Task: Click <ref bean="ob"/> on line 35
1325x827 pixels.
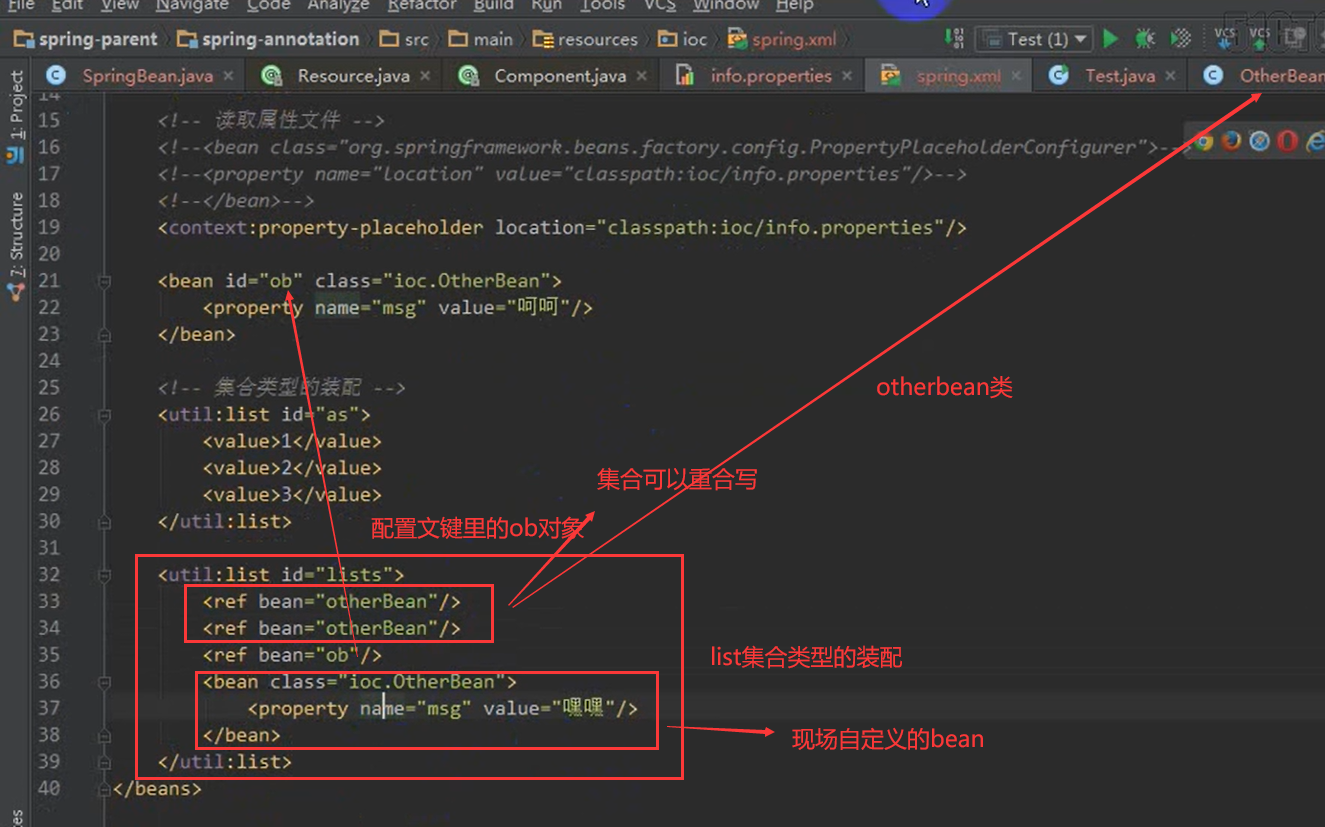Action: [x=292, y=655]
